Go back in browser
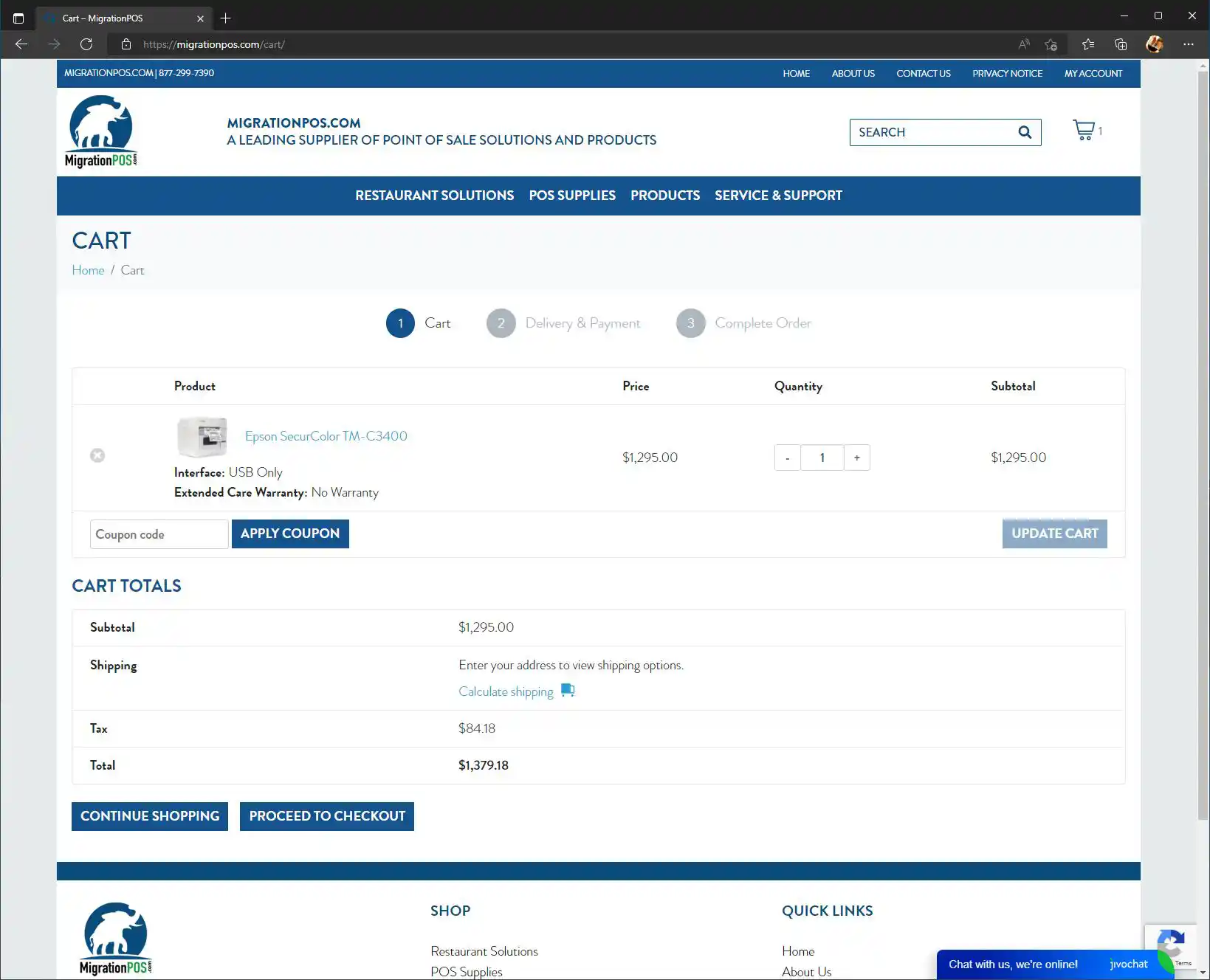The width and height of the screenshot is (1210, 980). pos(21,44)
